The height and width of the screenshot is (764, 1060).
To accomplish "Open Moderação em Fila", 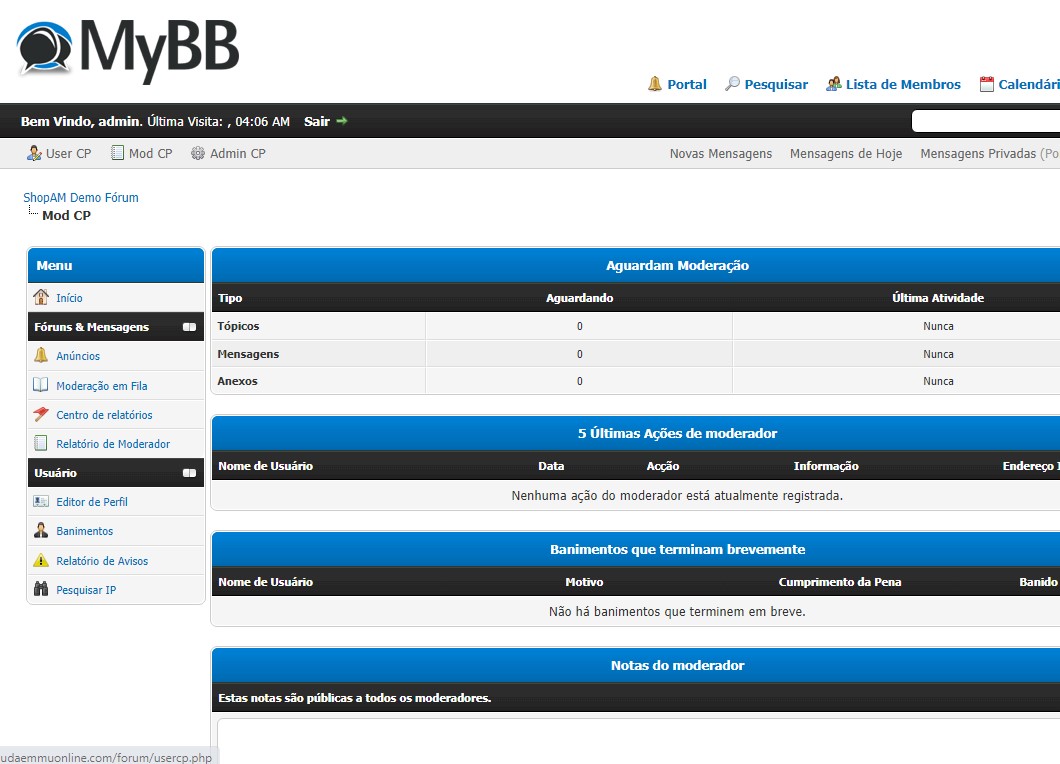I will pos(101,386).
